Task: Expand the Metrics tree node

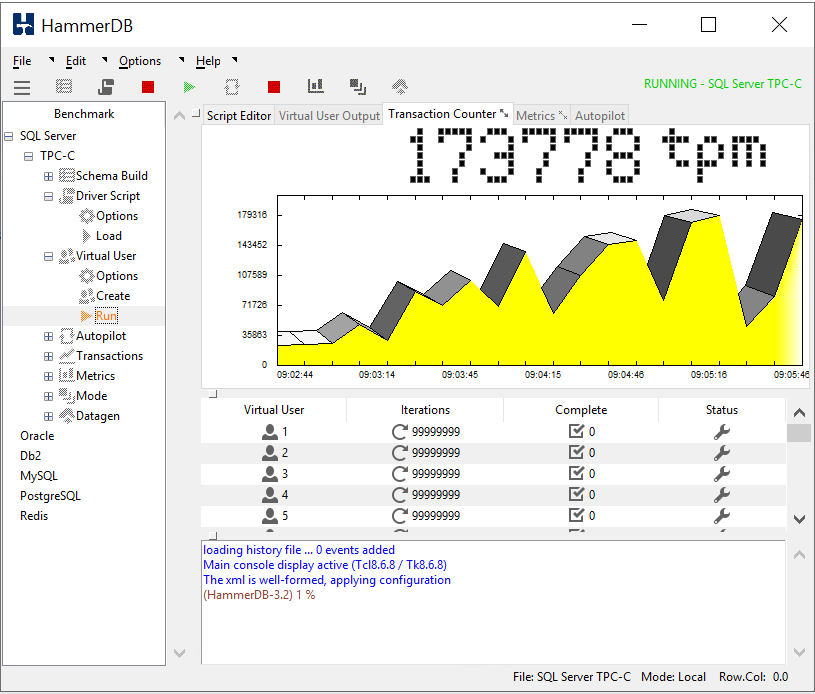Action: [48, 376]
